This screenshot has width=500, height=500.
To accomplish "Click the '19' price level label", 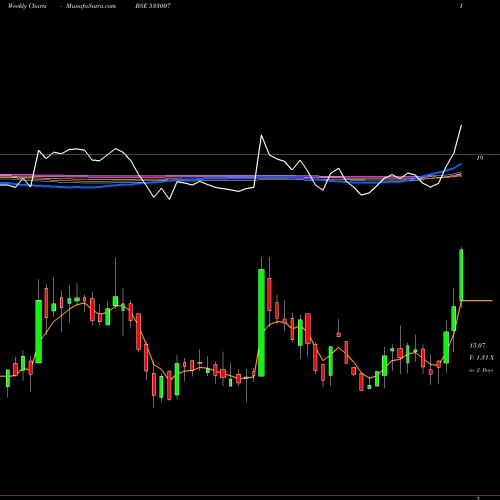I will (x=479, y=158).
